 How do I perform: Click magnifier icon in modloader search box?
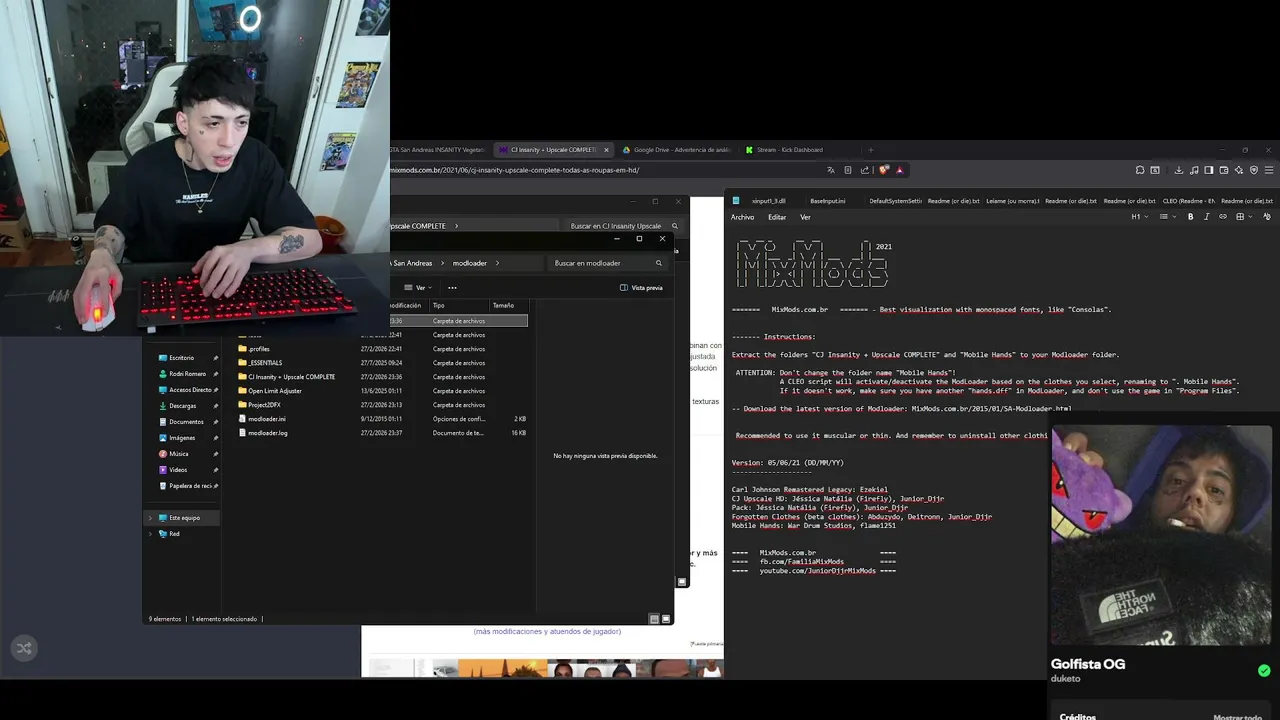(x=658, y=263)
